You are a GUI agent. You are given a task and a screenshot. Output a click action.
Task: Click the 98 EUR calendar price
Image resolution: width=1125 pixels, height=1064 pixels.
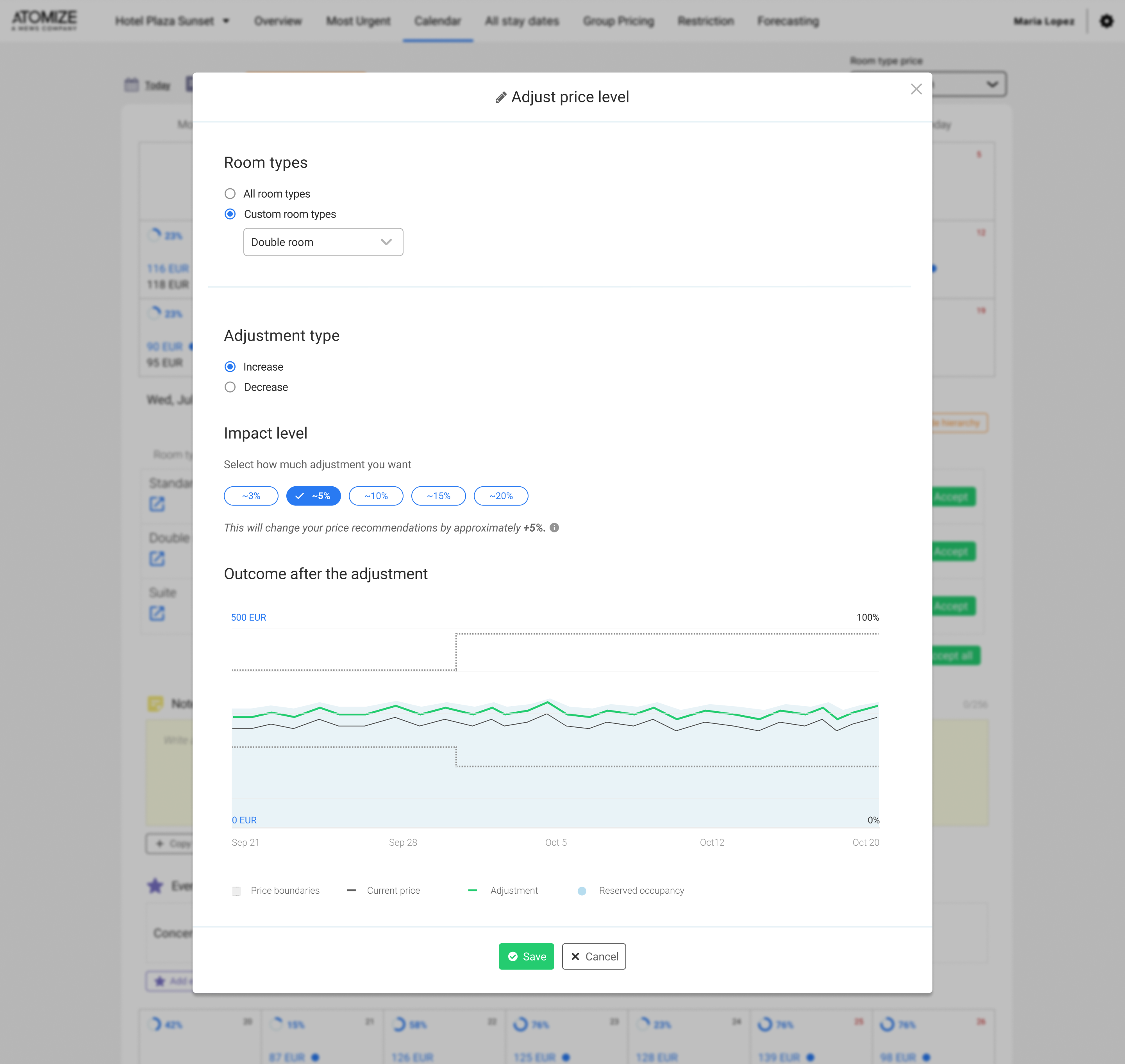click(898, 1057)
